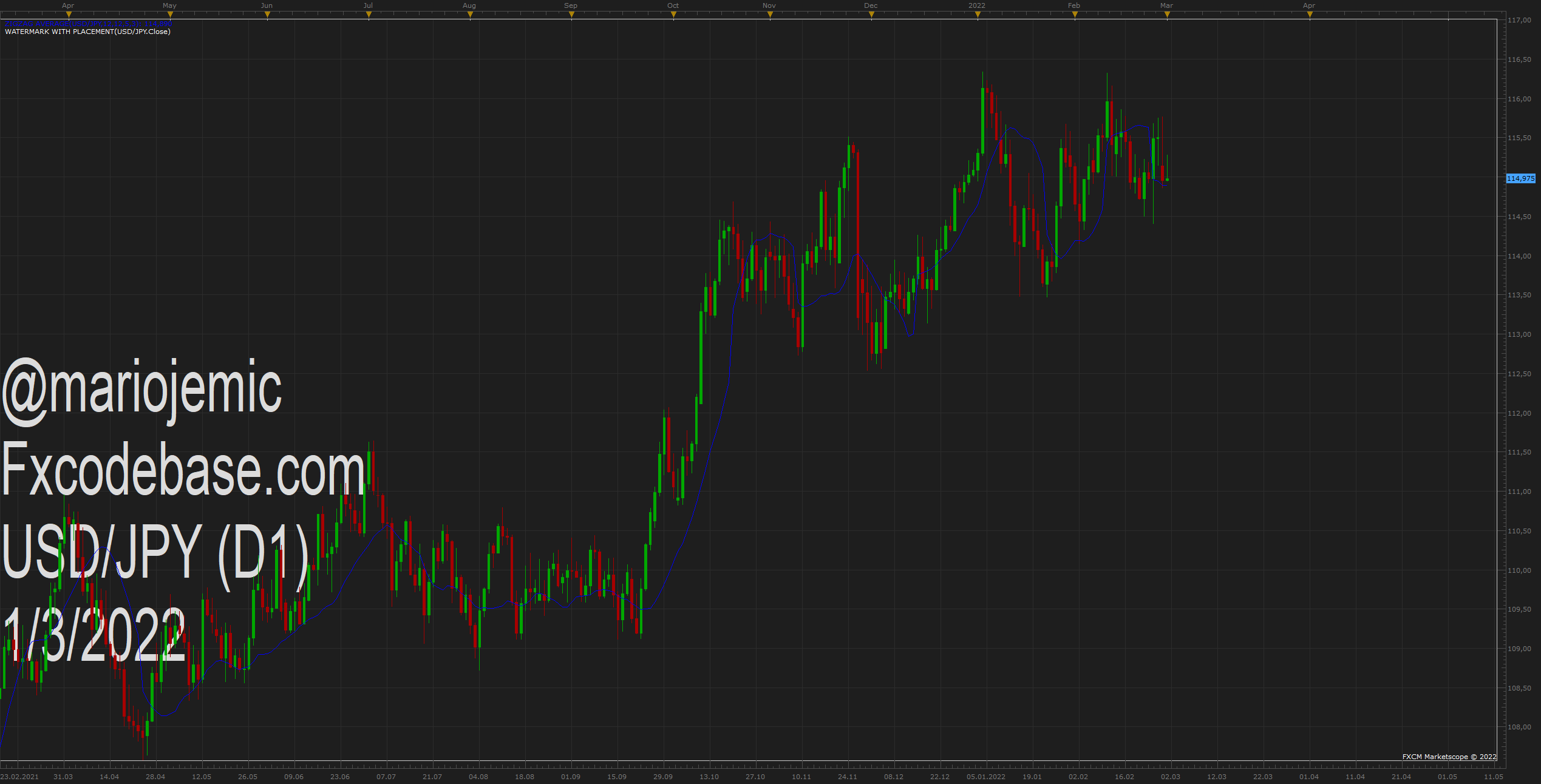Click the 21.07 date axis label
Image resolution: width=1541 pixels, height=784 pixels.
(432, 777)
